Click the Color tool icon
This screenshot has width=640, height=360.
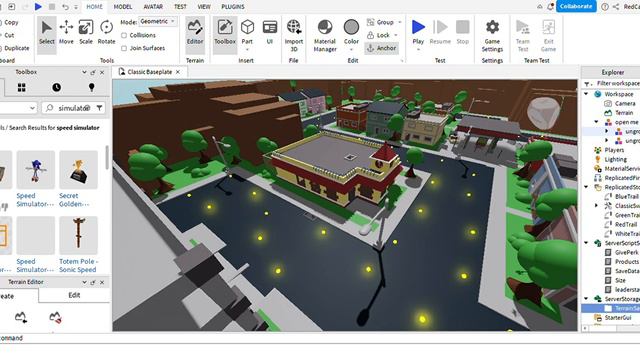351,27
